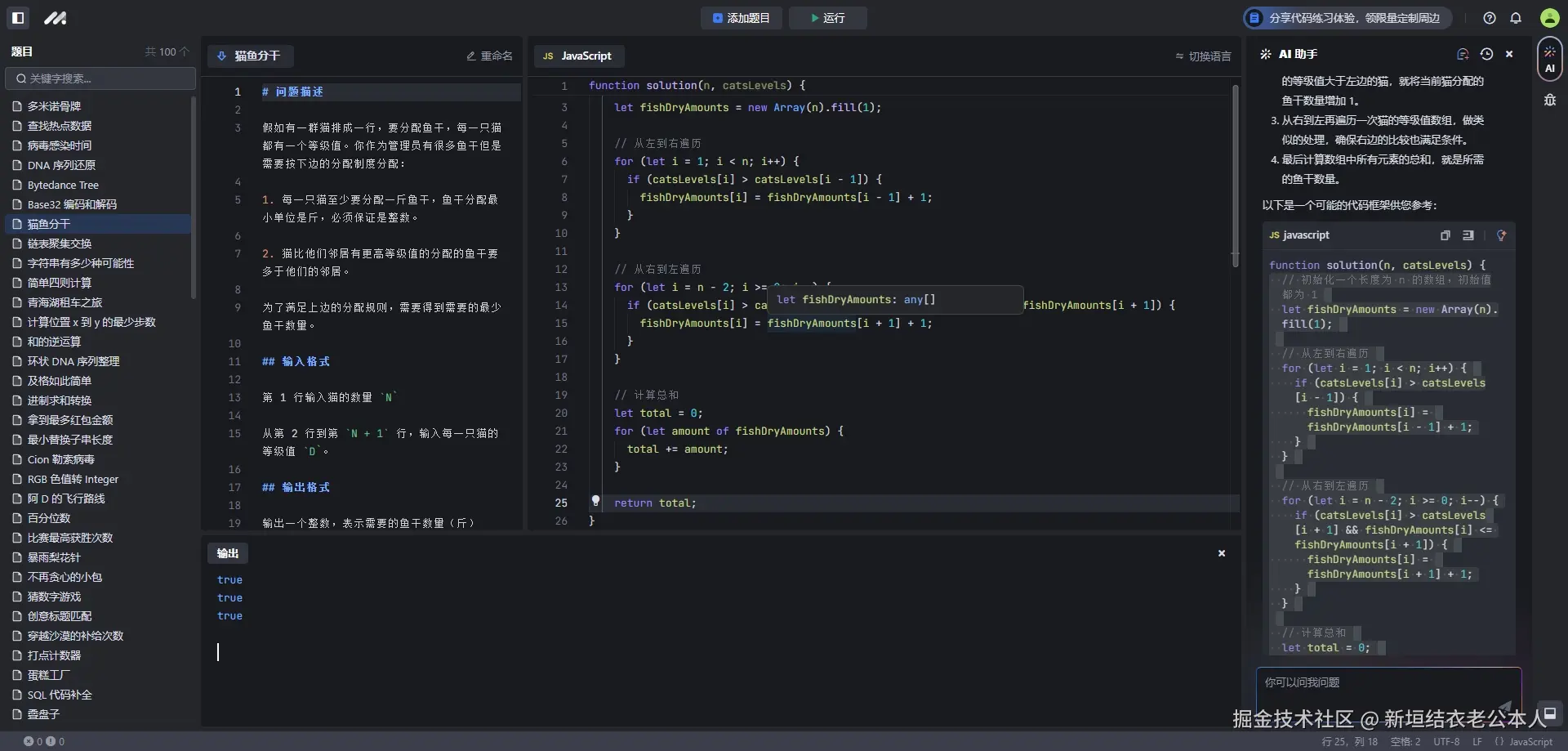Viewport: 1568px width, 751px height.
Task: Open problem 蛋糕工厂
Action: point(98,675)
